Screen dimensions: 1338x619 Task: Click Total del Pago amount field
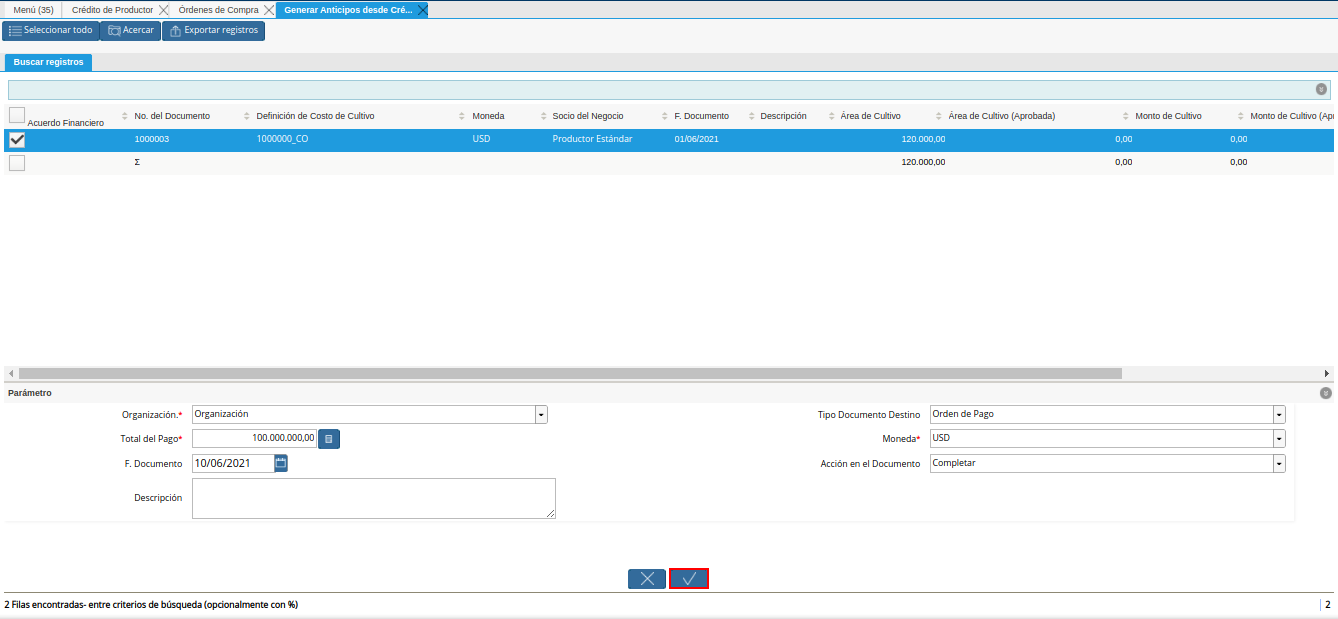[254, 438]
